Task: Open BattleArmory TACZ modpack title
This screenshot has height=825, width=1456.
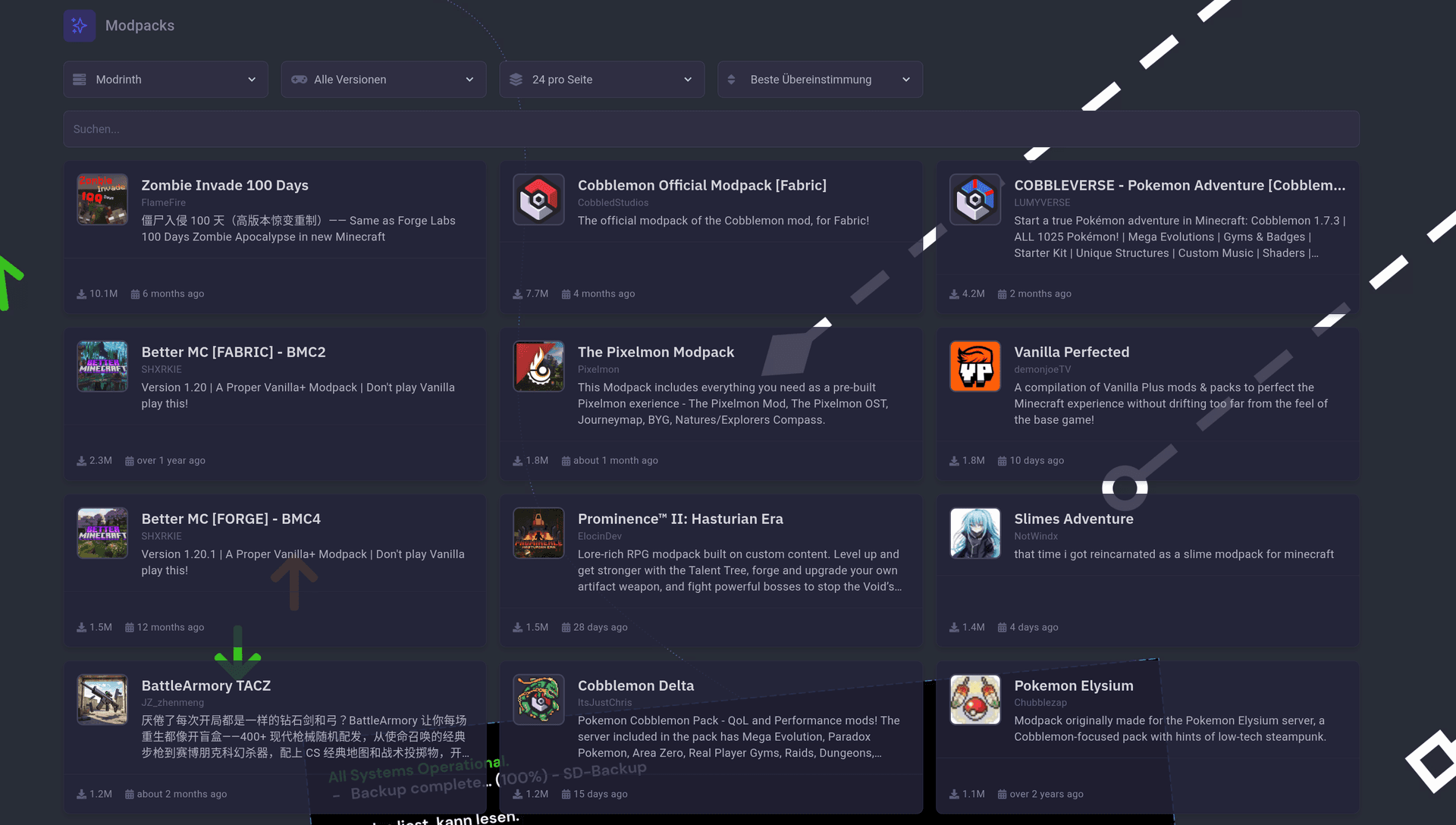Action: pos(206,685)
